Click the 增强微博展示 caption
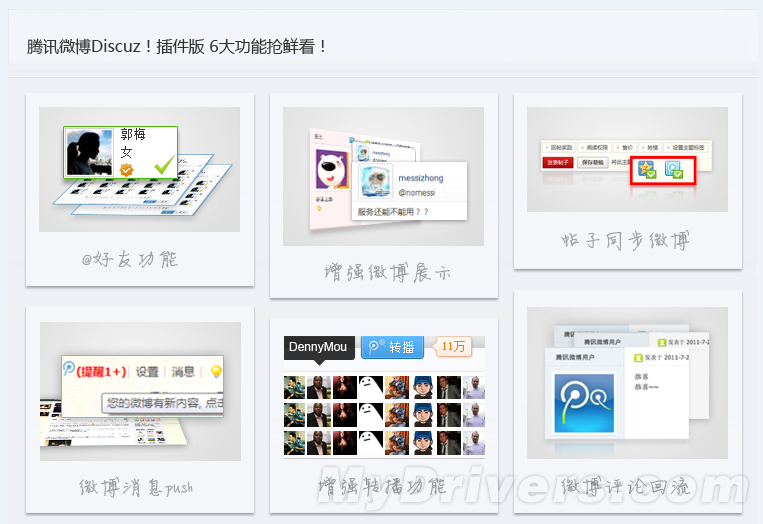Image resolution: width=763 pixels, height=524 pixels. (387, 272)
